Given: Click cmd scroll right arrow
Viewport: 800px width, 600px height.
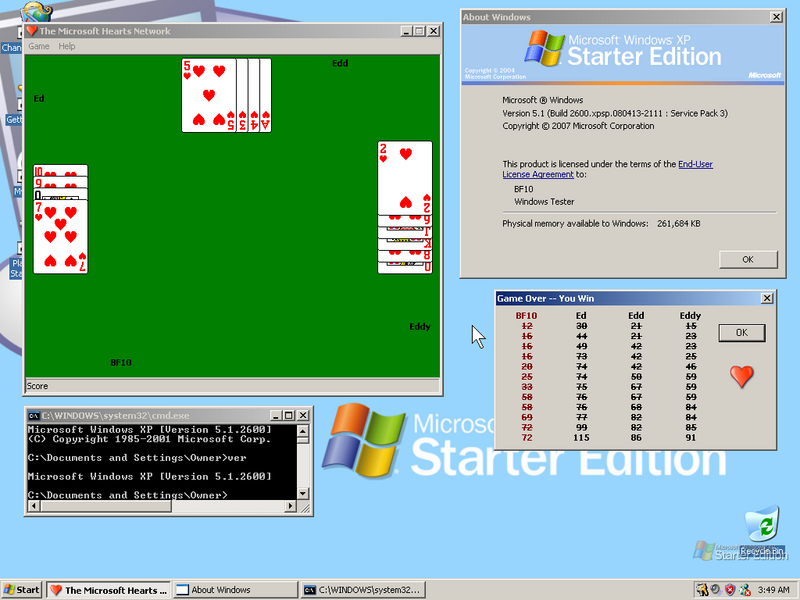Looking at the screenshot, I should [x=290, y=506].
